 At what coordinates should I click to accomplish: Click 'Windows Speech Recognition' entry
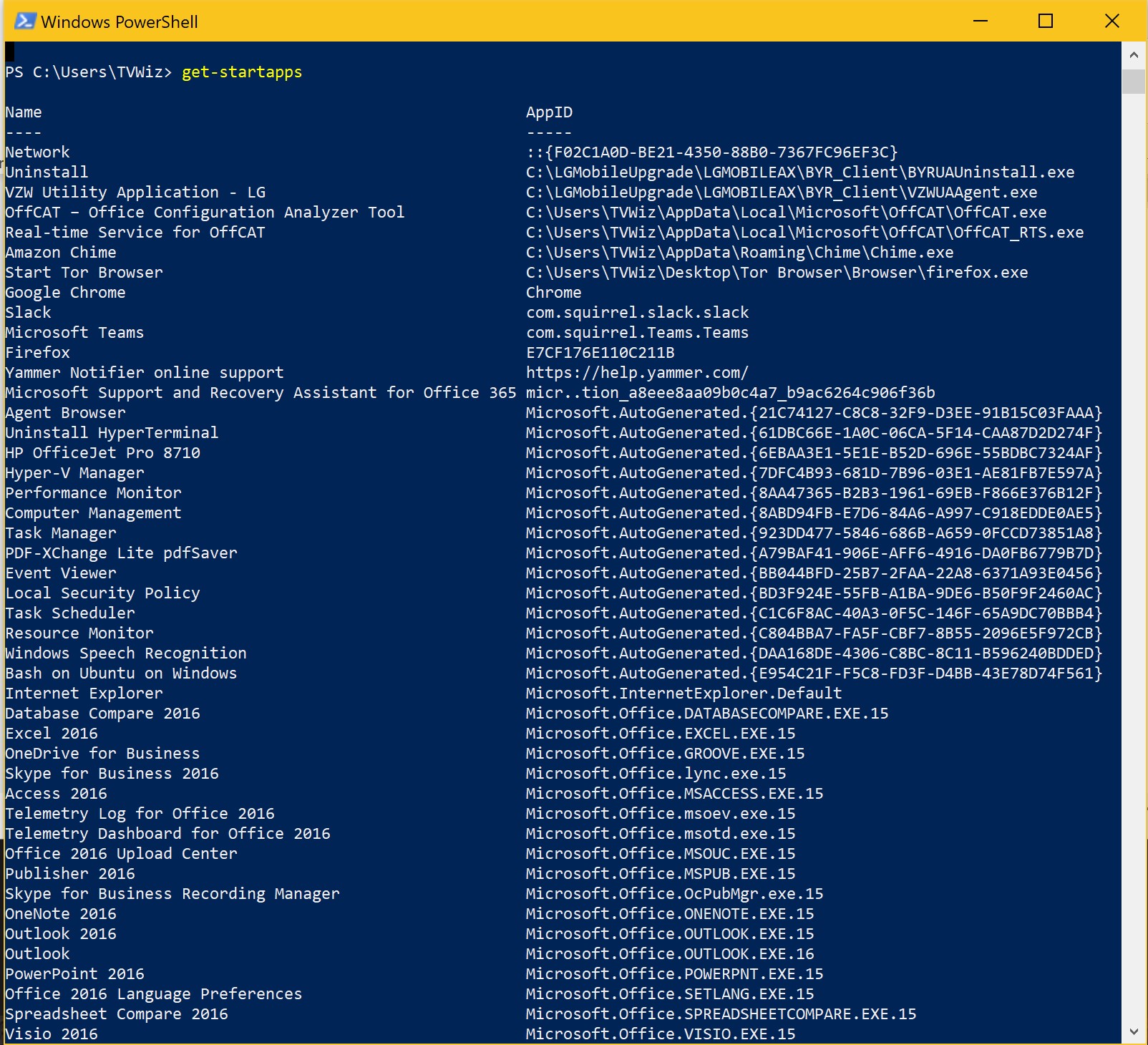(126, 653)
